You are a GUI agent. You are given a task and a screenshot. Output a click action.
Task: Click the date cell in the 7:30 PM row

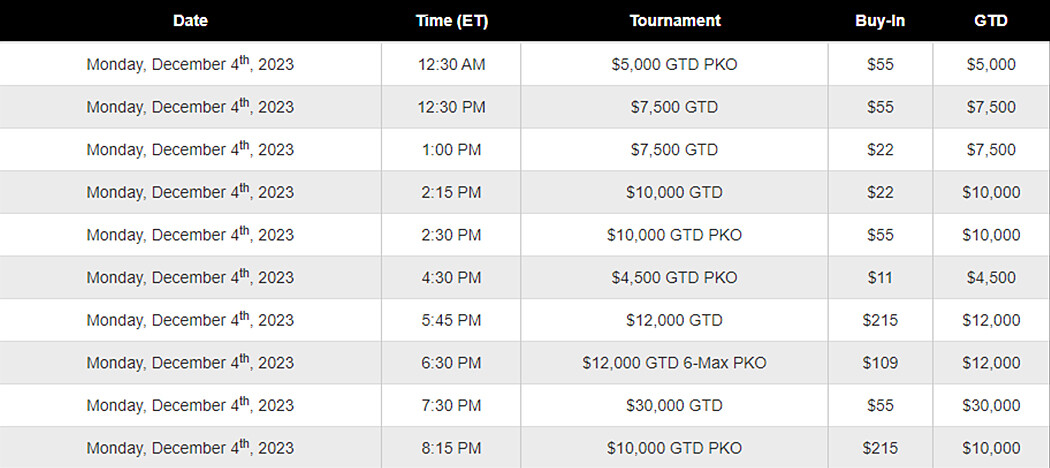(190, 405)
